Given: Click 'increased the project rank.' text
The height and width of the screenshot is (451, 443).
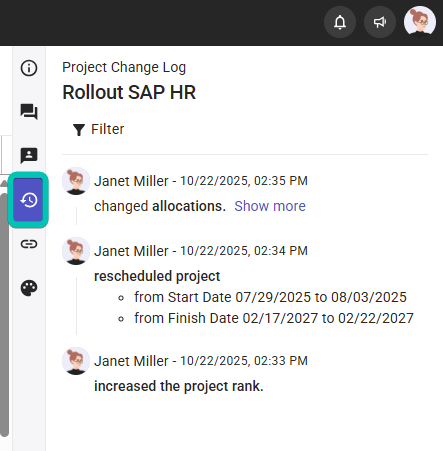Looking at the screenshot, I should (x=179, y=386).
